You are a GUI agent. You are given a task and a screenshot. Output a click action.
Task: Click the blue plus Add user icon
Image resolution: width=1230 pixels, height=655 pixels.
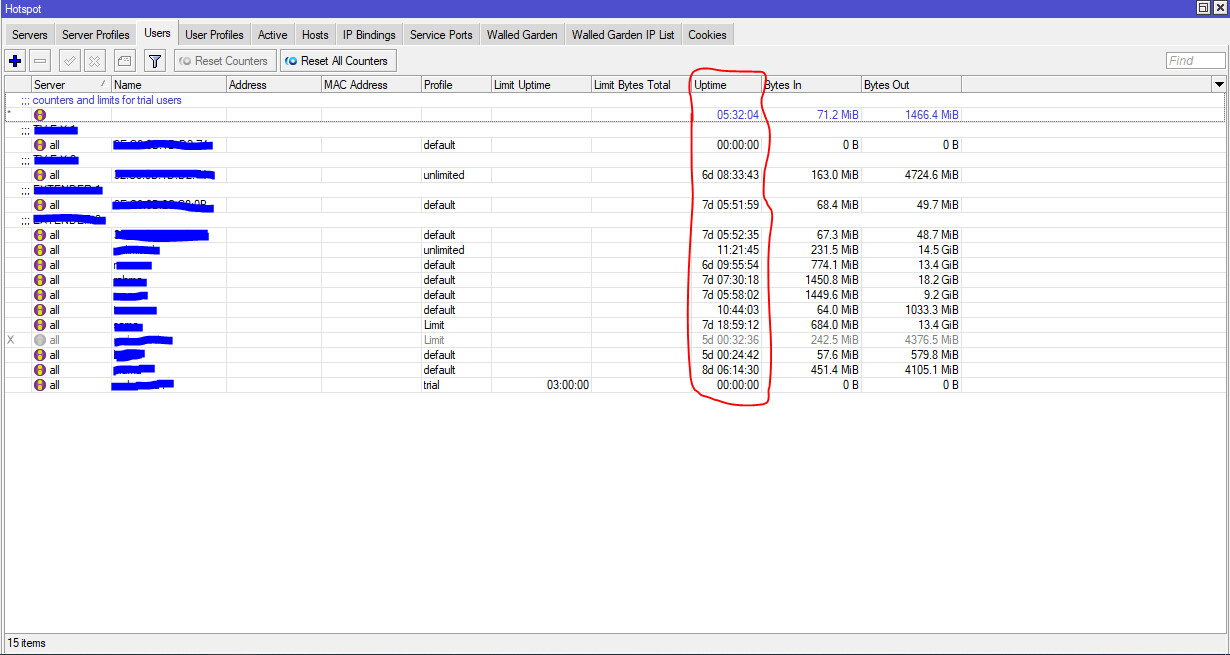(x=15, y=61)
